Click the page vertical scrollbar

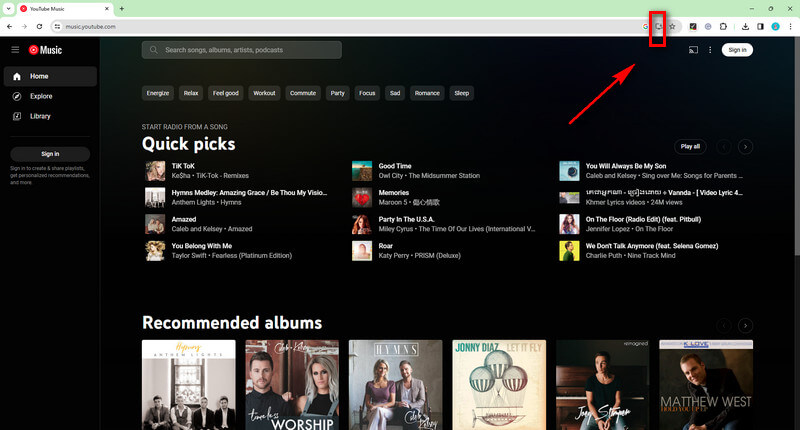[x=797, y=148]
